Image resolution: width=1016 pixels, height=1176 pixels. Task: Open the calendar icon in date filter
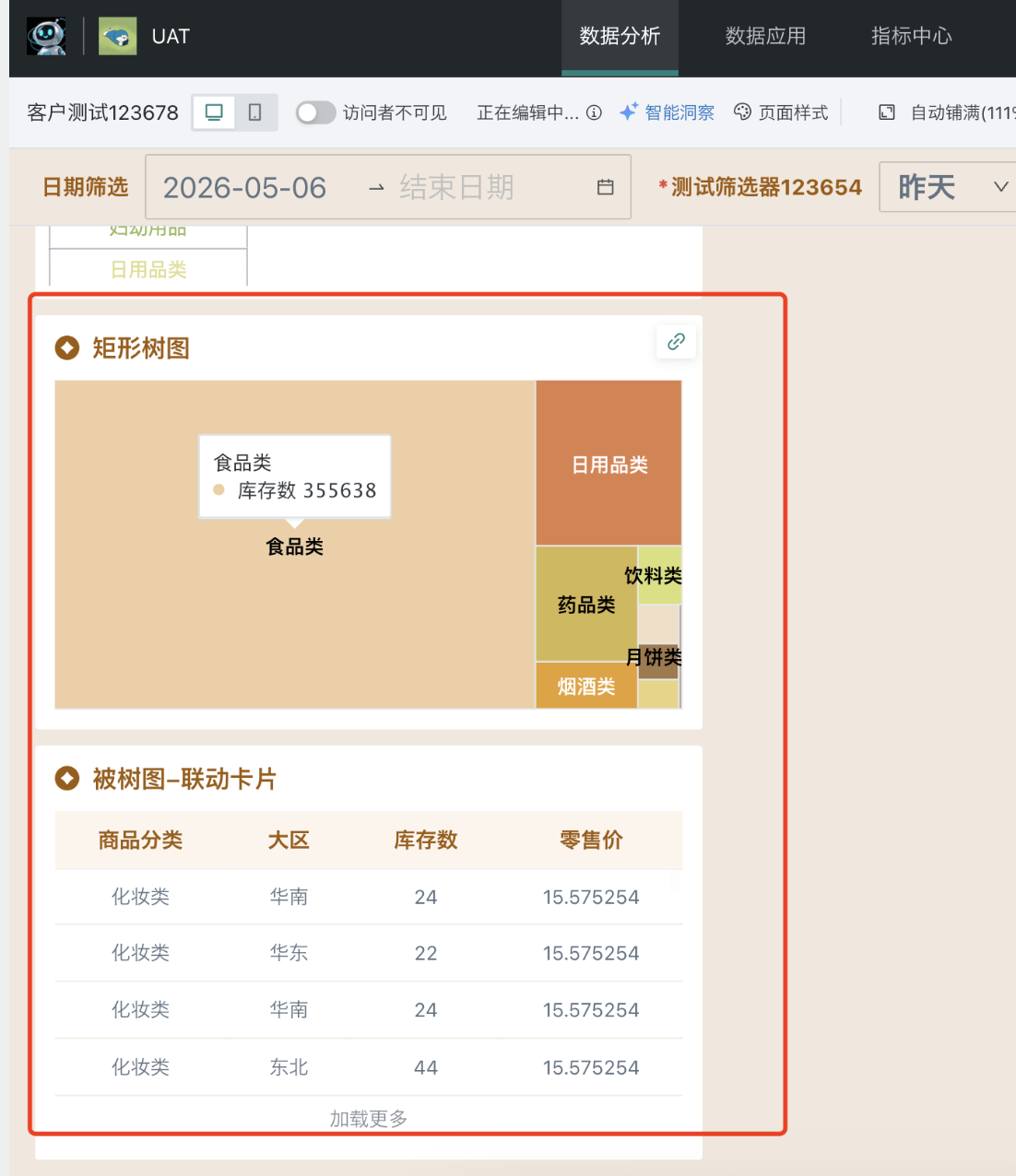[x=606, y=188]
